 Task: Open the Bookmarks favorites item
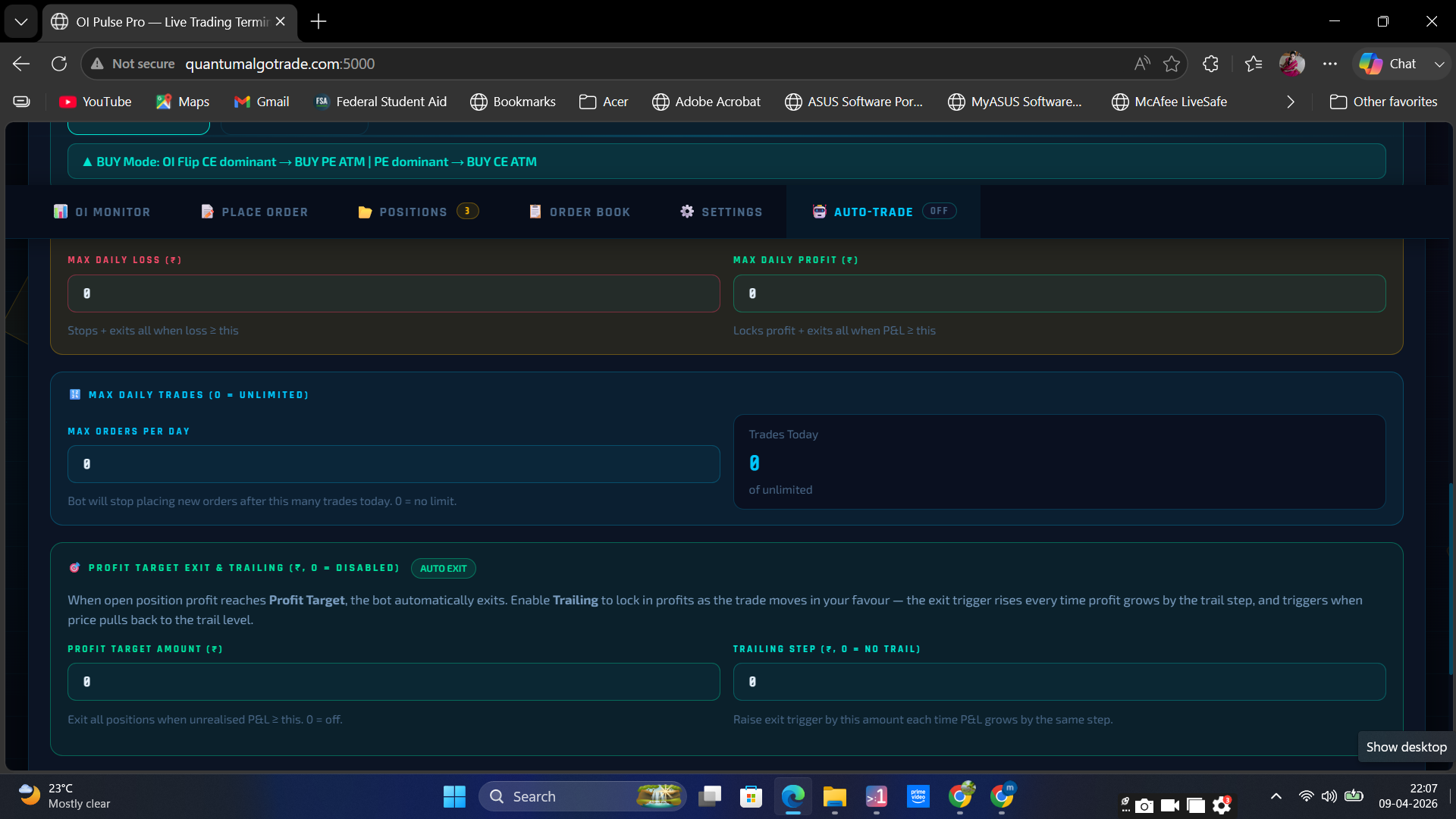coord(513,102)
